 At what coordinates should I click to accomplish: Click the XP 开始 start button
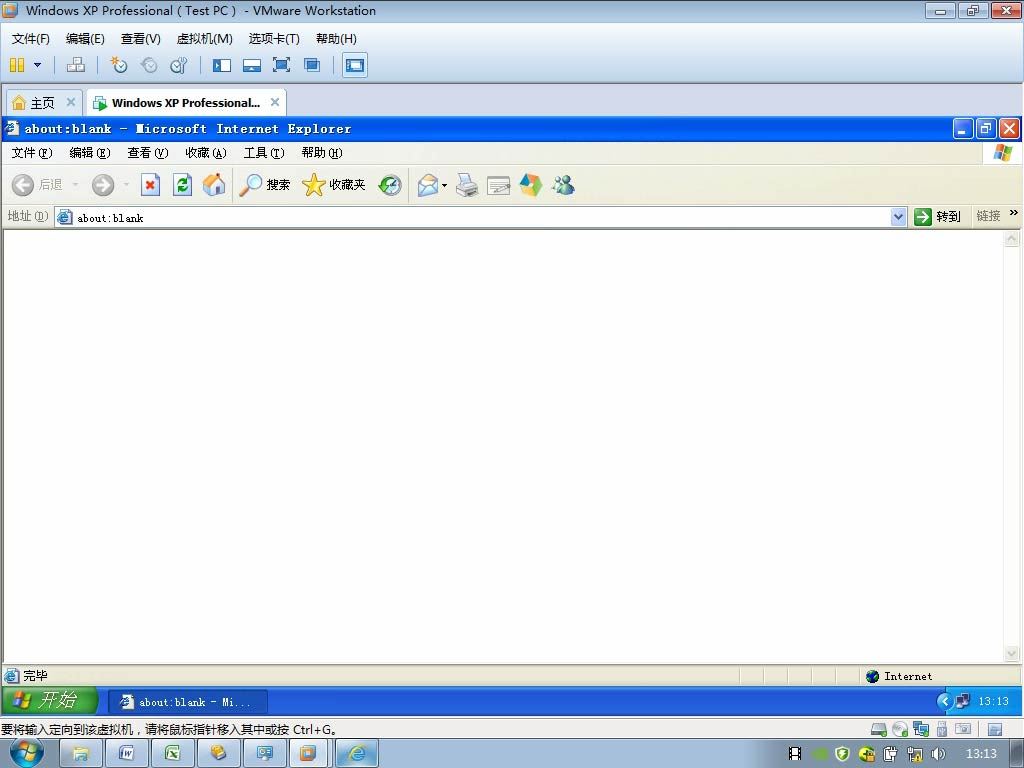tap(50, 701)
